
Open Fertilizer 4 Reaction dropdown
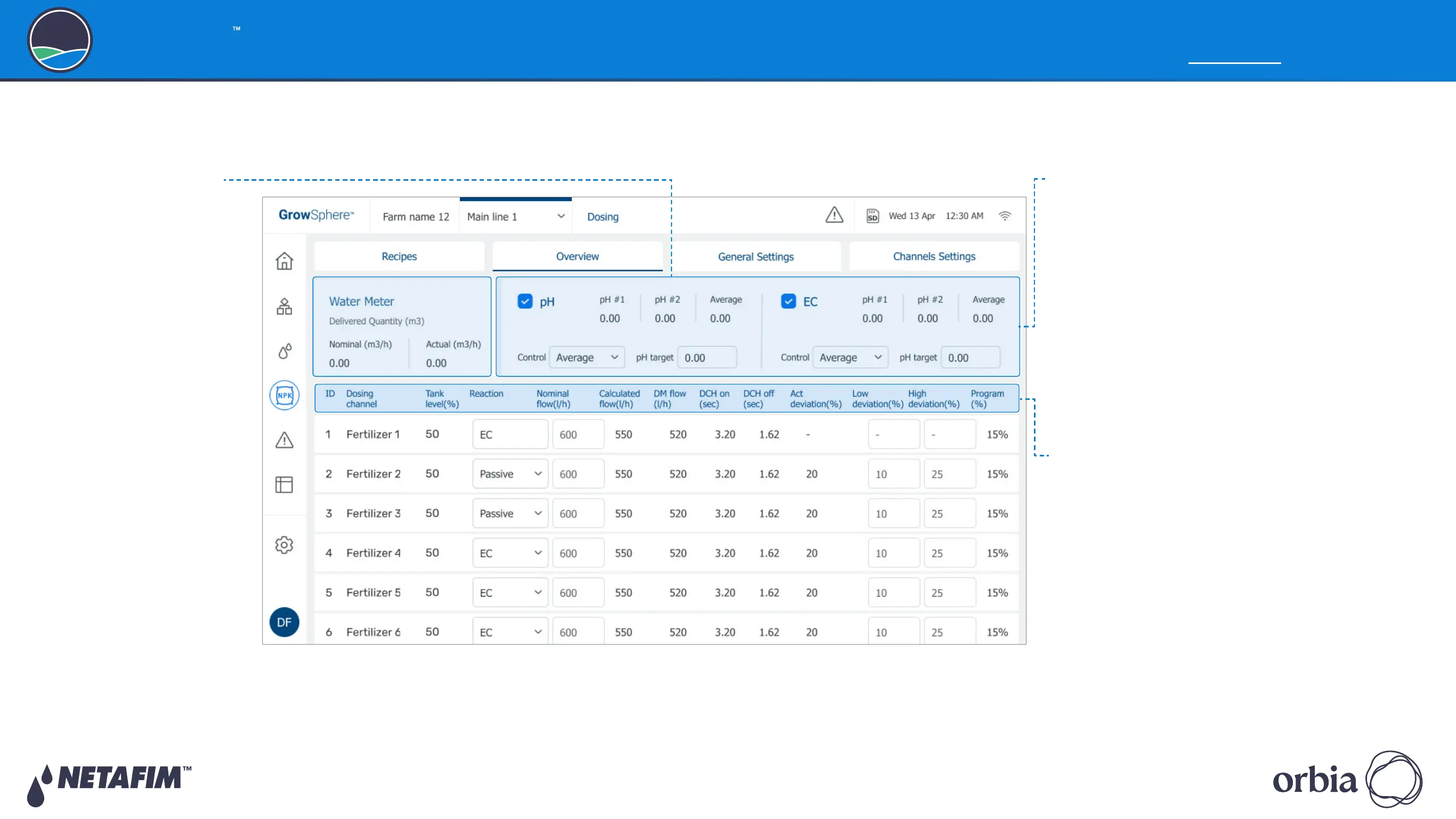point(510,553)
